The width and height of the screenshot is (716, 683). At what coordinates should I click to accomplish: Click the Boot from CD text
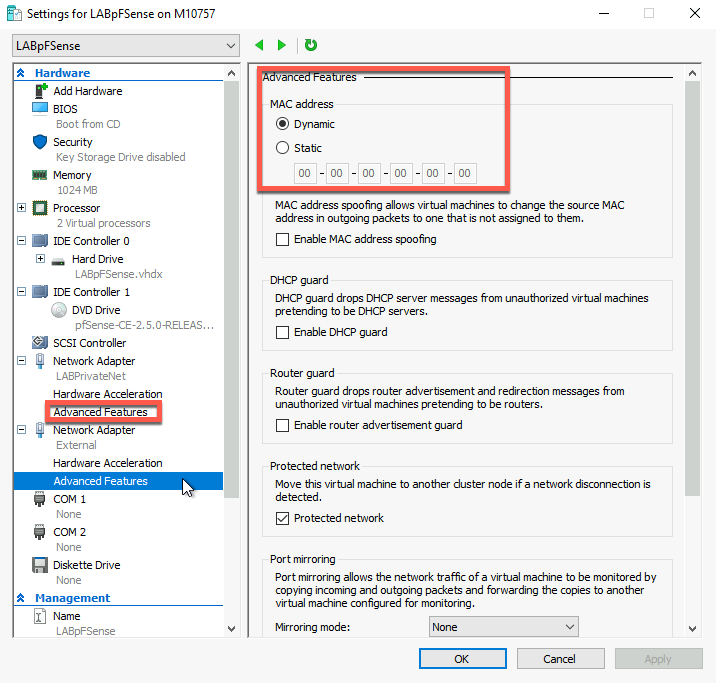pyautogui.click(x=88, y=124)
